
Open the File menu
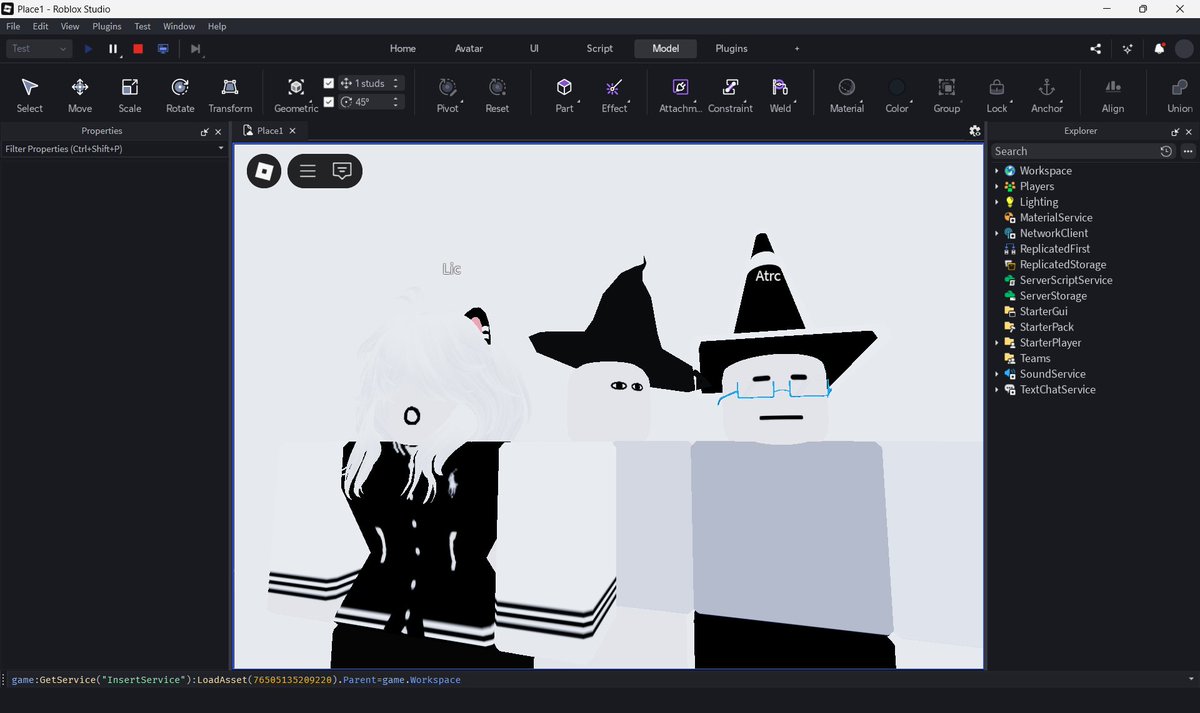[x=13, y=26]
